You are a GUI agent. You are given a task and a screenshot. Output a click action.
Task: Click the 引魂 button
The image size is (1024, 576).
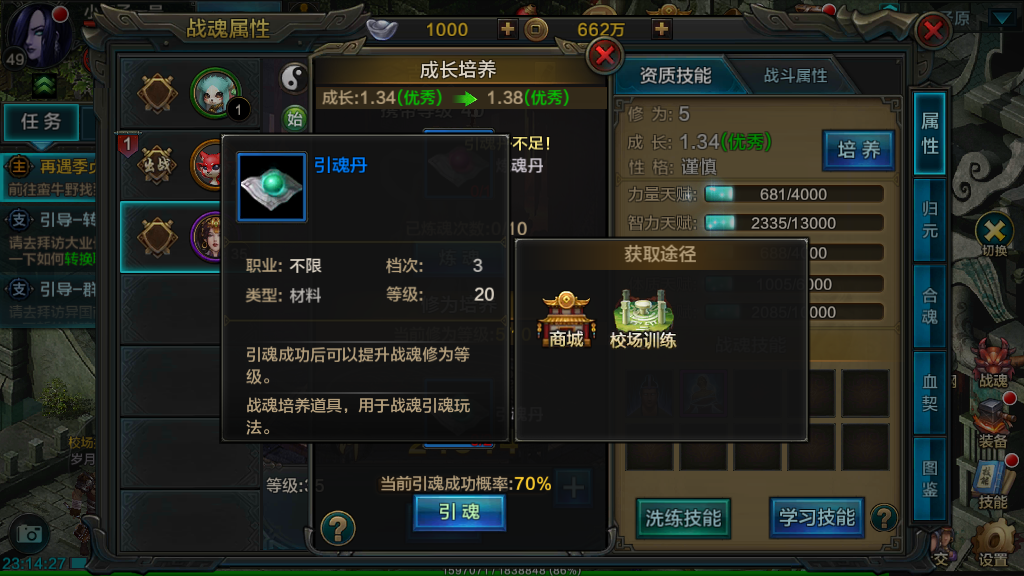pos(459,512)
